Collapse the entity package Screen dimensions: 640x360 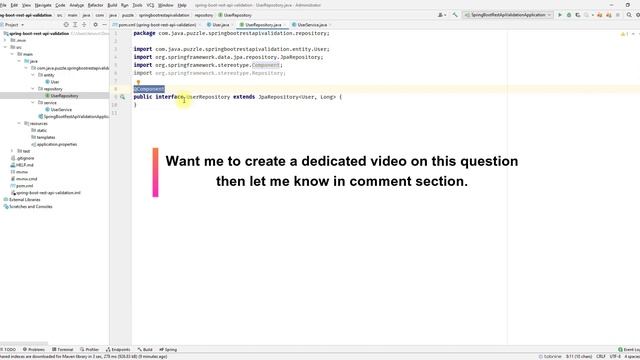tap(33, 75)
